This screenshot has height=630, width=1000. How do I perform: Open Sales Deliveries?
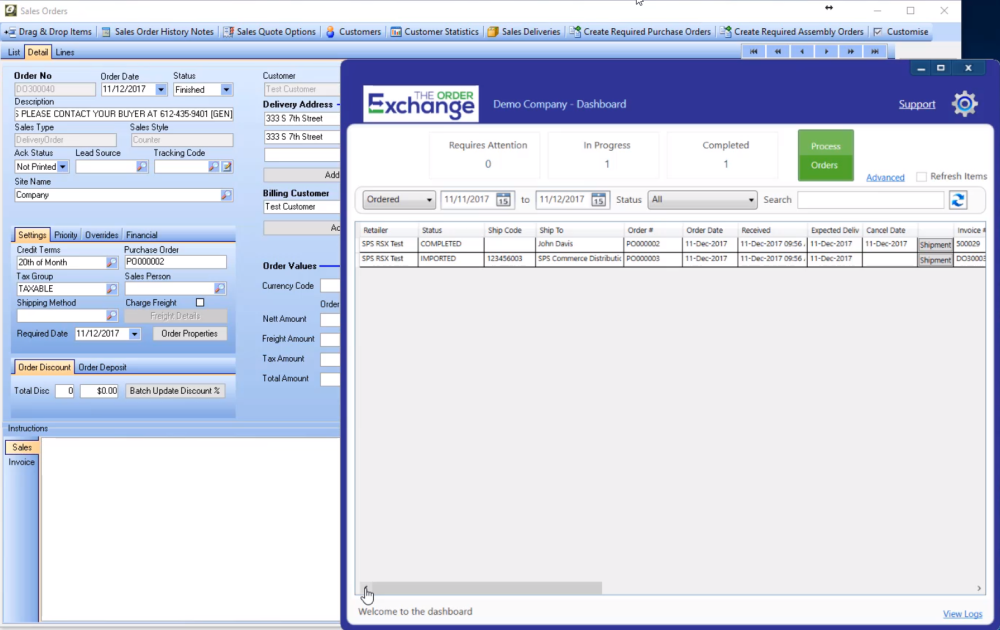click(523, 31)
